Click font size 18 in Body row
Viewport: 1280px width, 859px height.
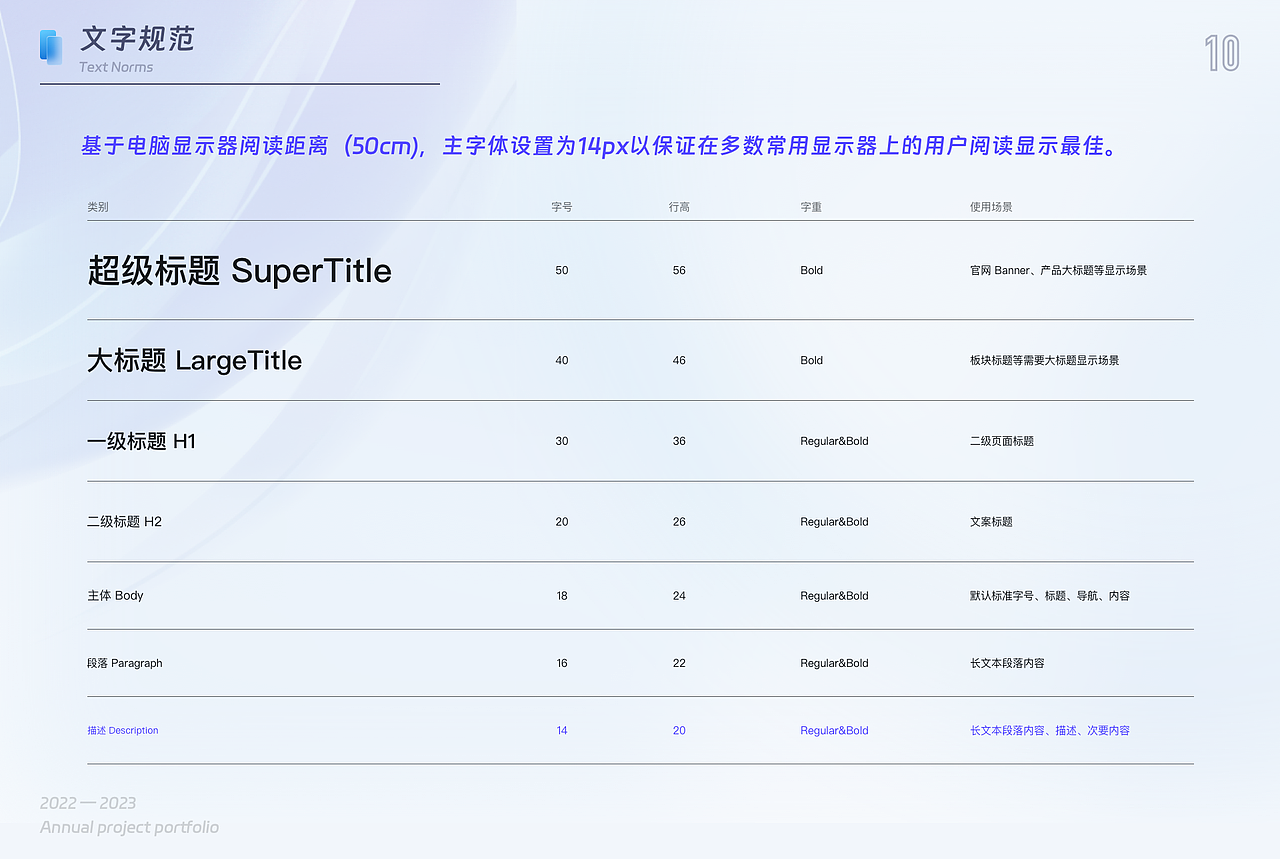point(562,596)
